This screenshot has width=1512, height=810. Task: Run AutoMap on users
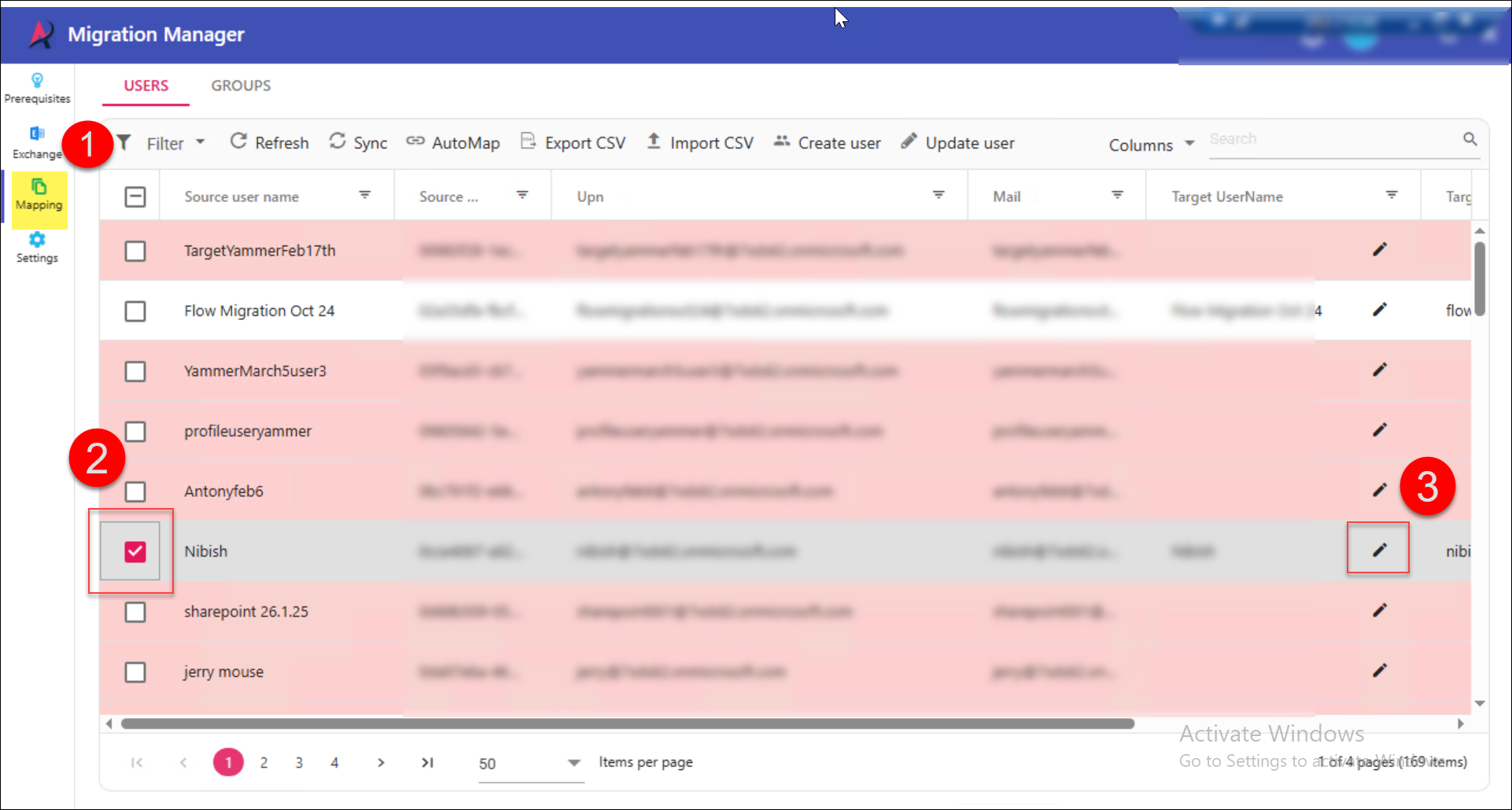pos(453,142)
